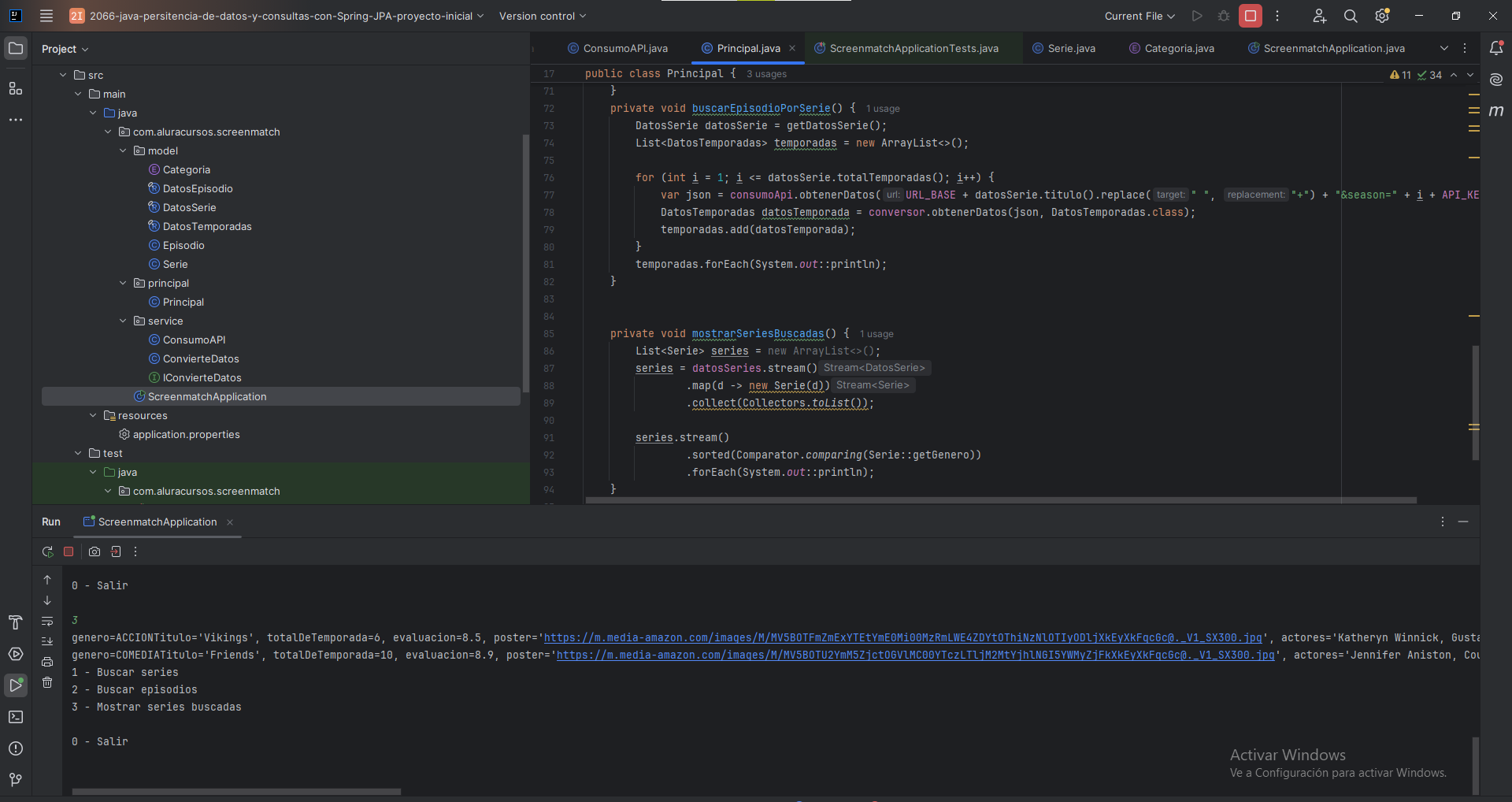Open Vikings poster URL in console
The height and width of the screenshot is (802, 1512).
click(902, 637)
